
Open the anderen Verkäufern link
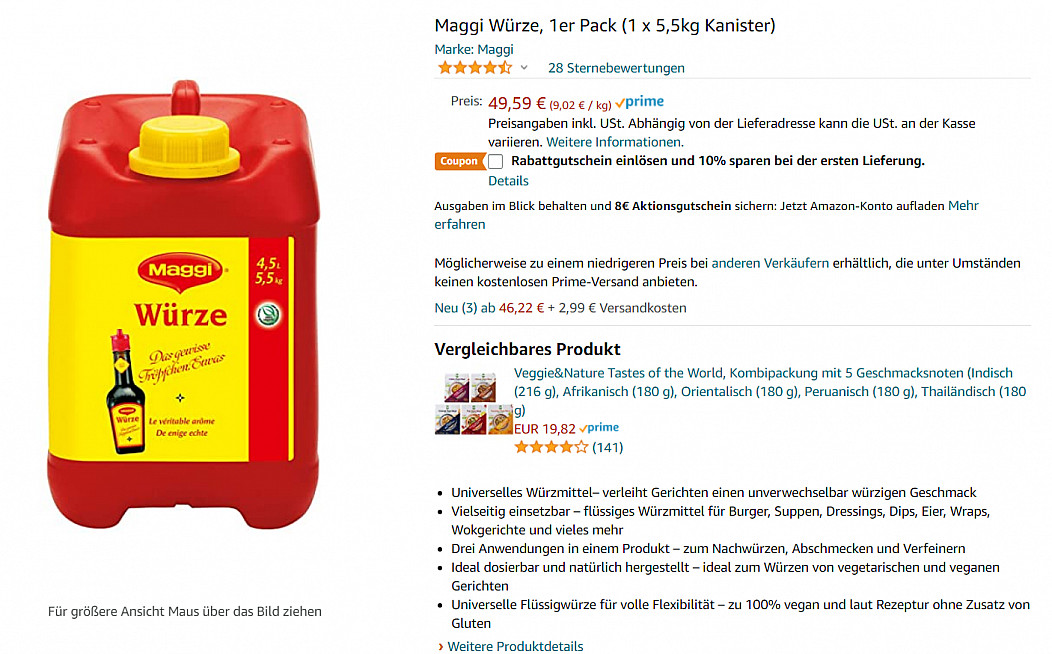click(770, 263)
